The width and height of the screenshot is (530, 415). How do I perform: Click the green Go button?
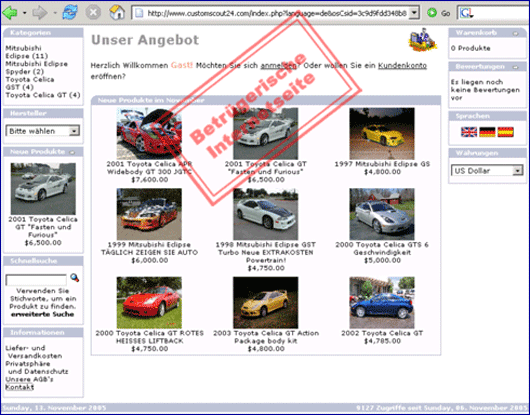[438, 13]
